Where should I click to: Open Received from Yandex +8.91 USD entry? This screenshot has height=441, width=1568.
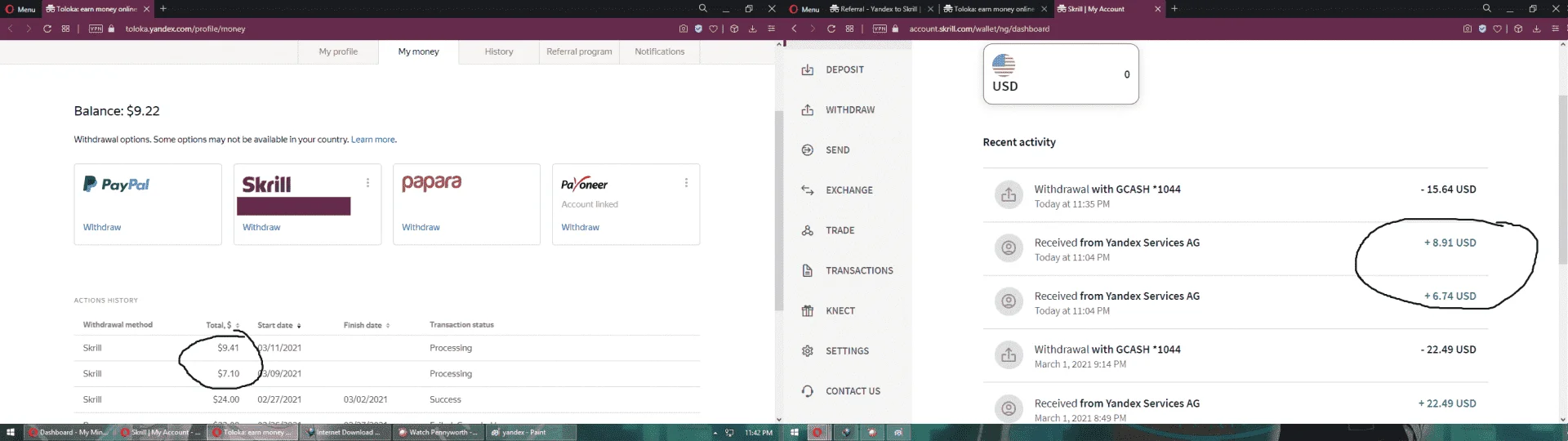click(x=1236, y=249)
